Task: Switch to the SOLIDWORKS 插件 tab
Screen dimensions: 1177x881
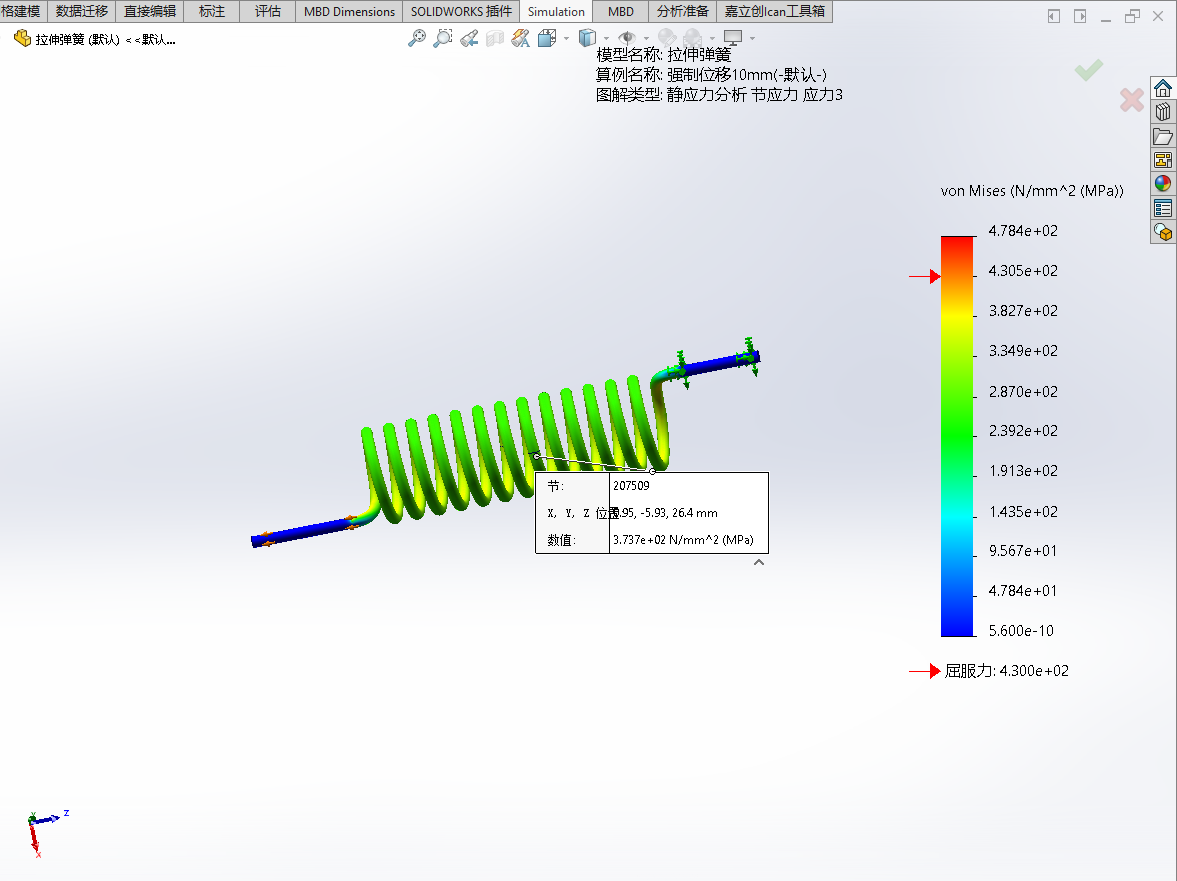Action: (x=461, y=12)
